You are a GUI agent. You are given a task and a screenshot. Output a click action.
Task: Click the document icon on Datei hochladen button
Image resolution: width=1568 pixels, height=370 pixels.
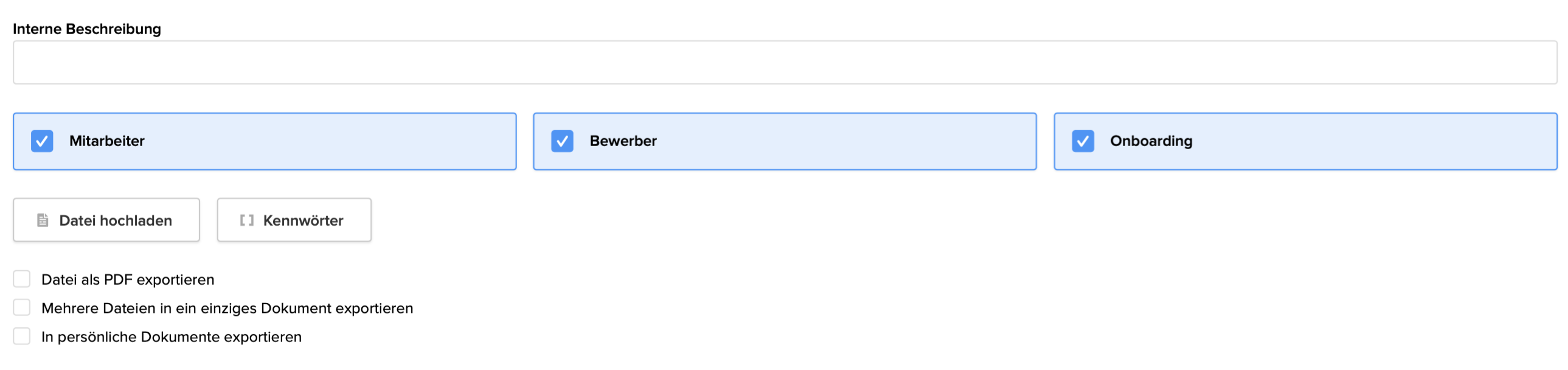41,220
